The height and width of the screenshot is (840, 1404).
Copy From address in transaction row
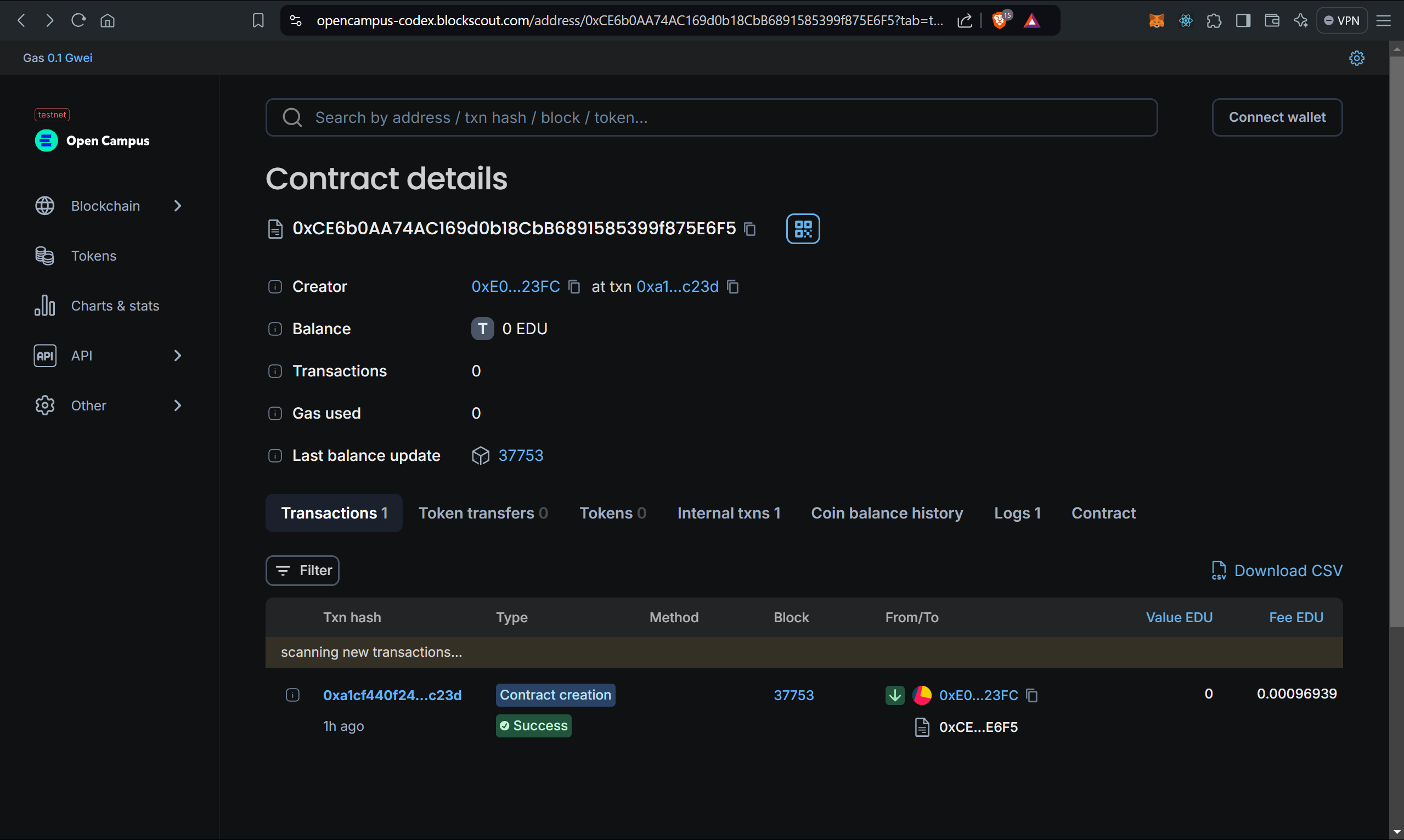1031,696
